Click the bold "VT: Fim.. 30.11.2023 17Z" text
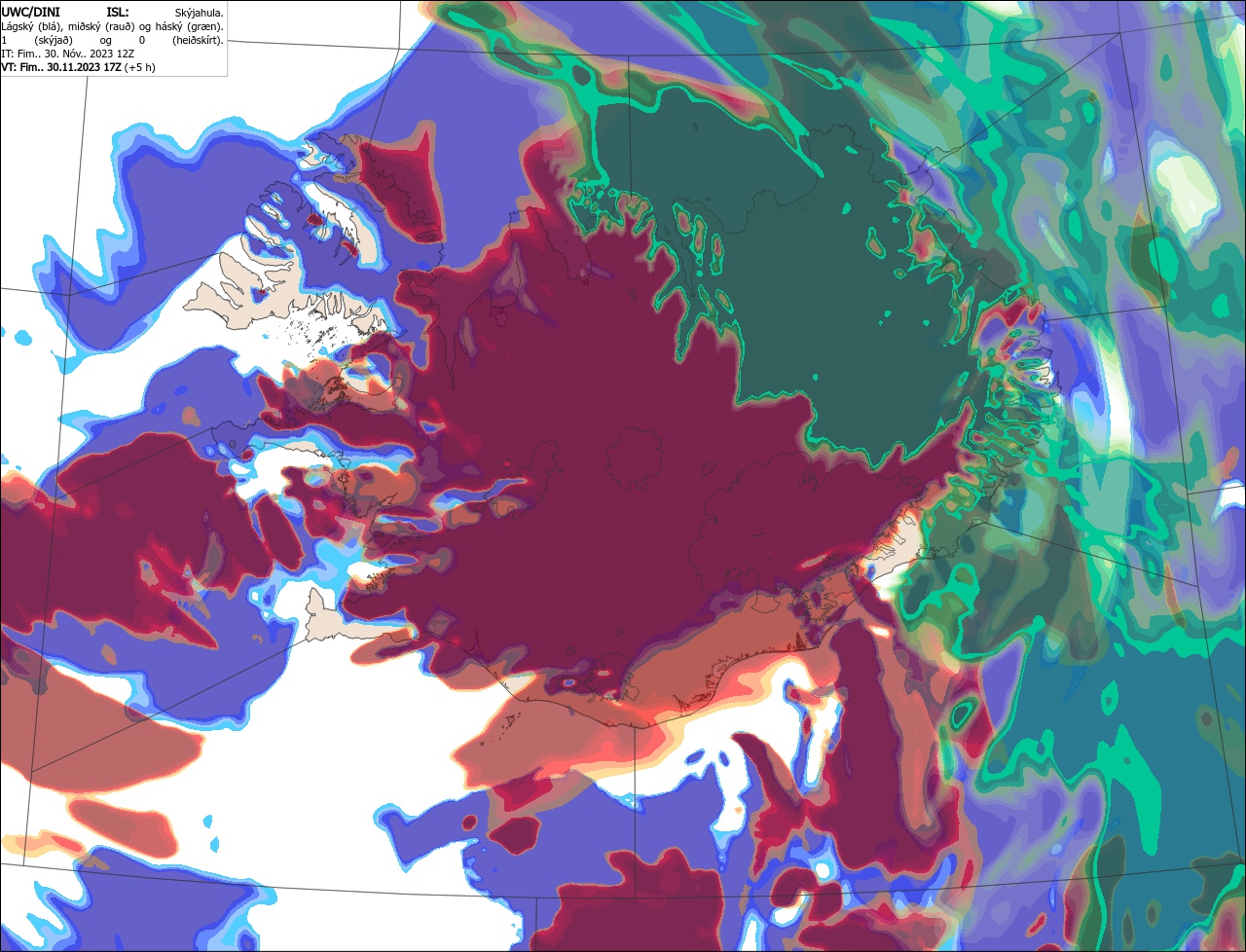This screenshot has width=1246, height=952. (x=60, y=67)
